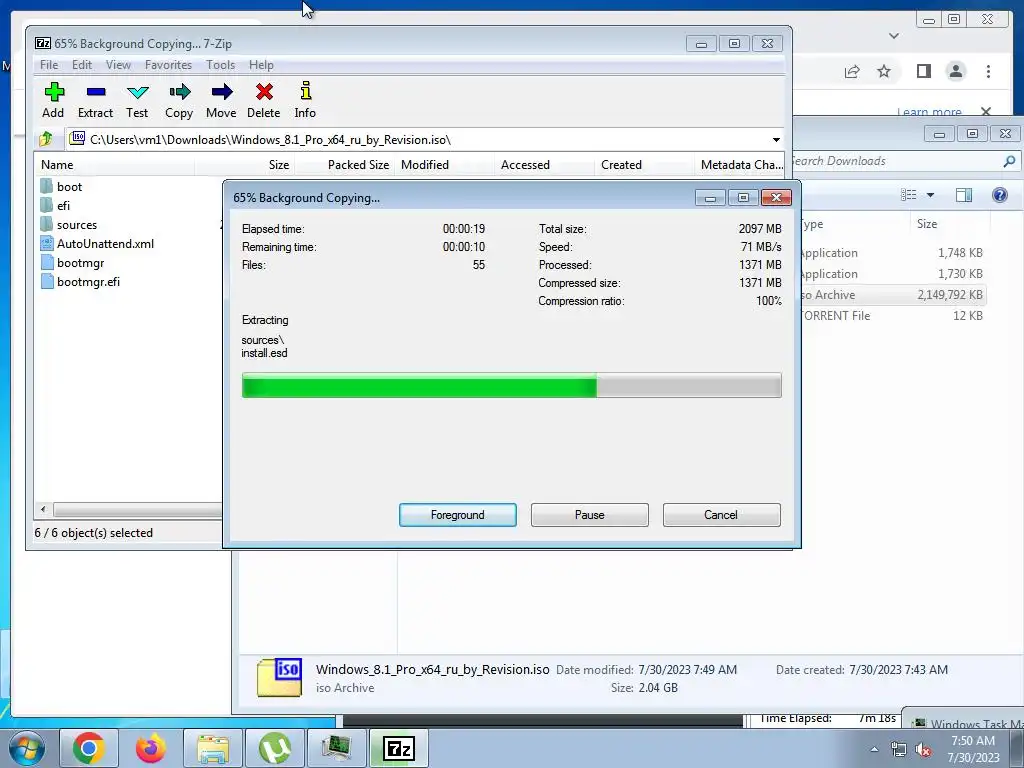This screenshot has height=768, width=1024.
Task: Close the Background Copying dialog
Action: (x=776, y=198)
